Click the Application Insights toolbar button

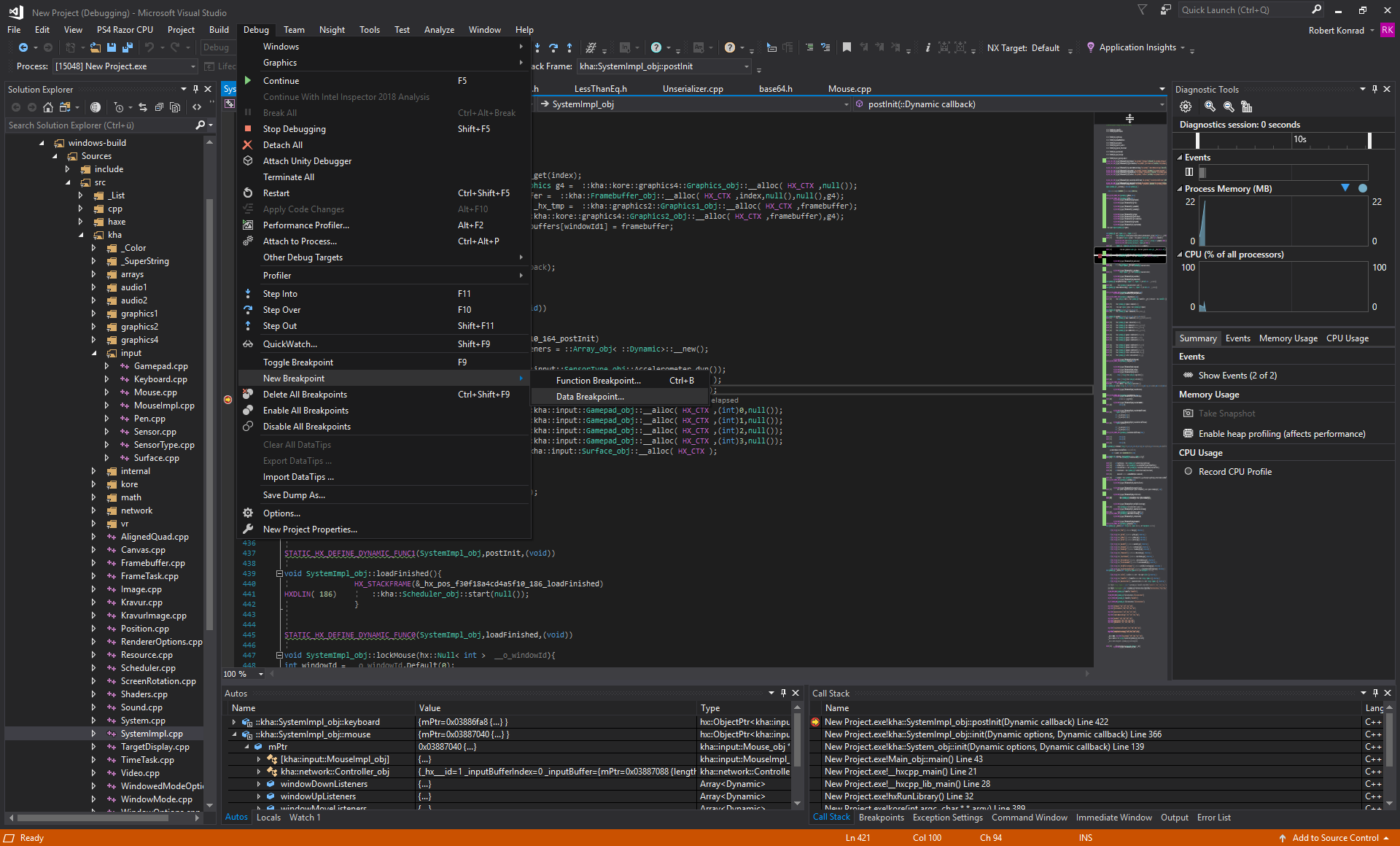point(1137,47)
